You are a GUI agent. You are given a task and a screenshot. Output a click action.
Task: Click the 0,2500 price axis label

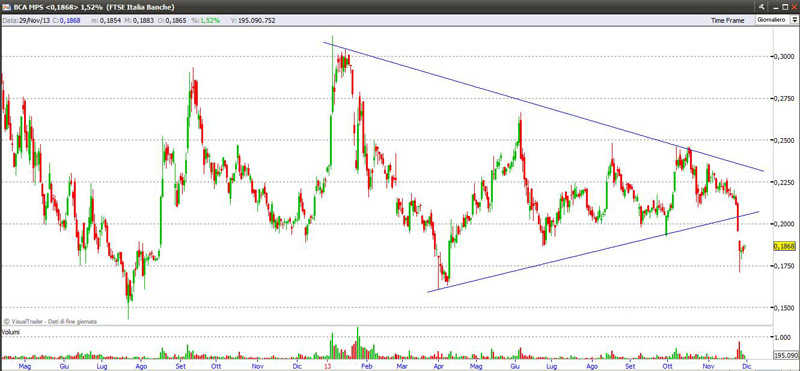(x=785, y=140)
